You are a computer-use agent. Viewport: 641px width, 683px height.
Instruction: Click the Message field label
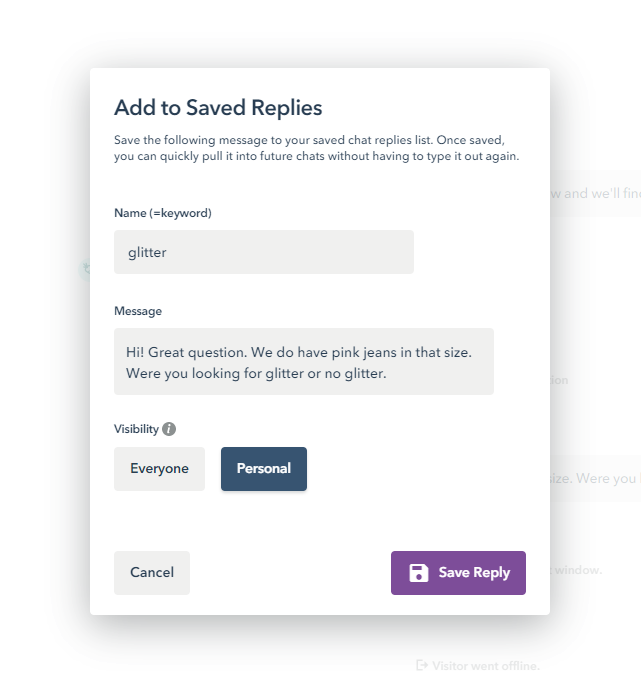[x=138, y=311]
